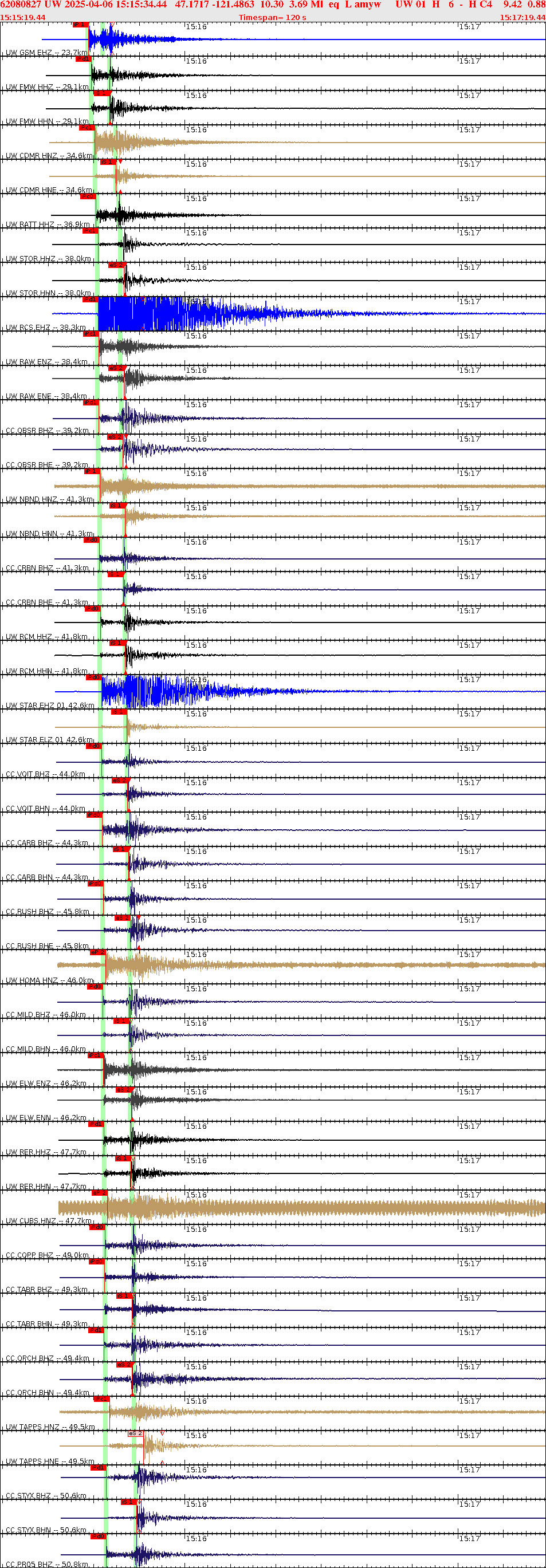Select CC STYX BHN 50.6km station label
546x1568 pixels.
pyautogui.click(x=46, y=1530)
